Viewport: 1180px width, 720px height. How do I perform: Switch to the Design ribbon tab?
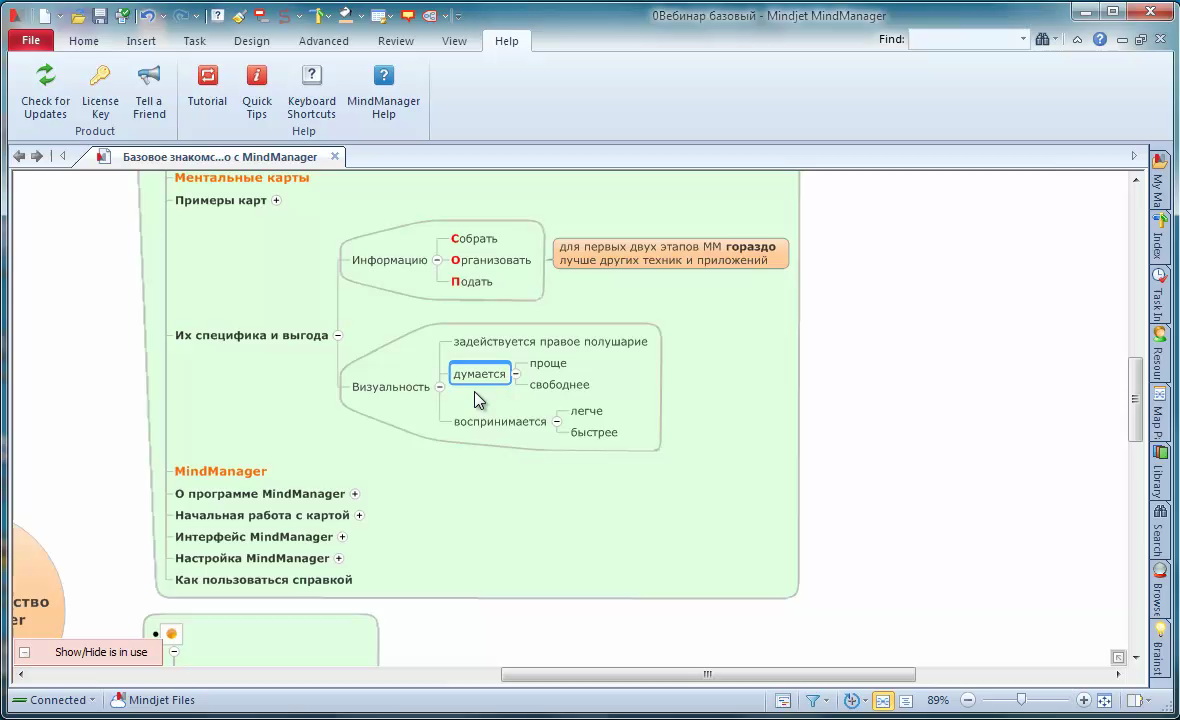pos(251,41)
